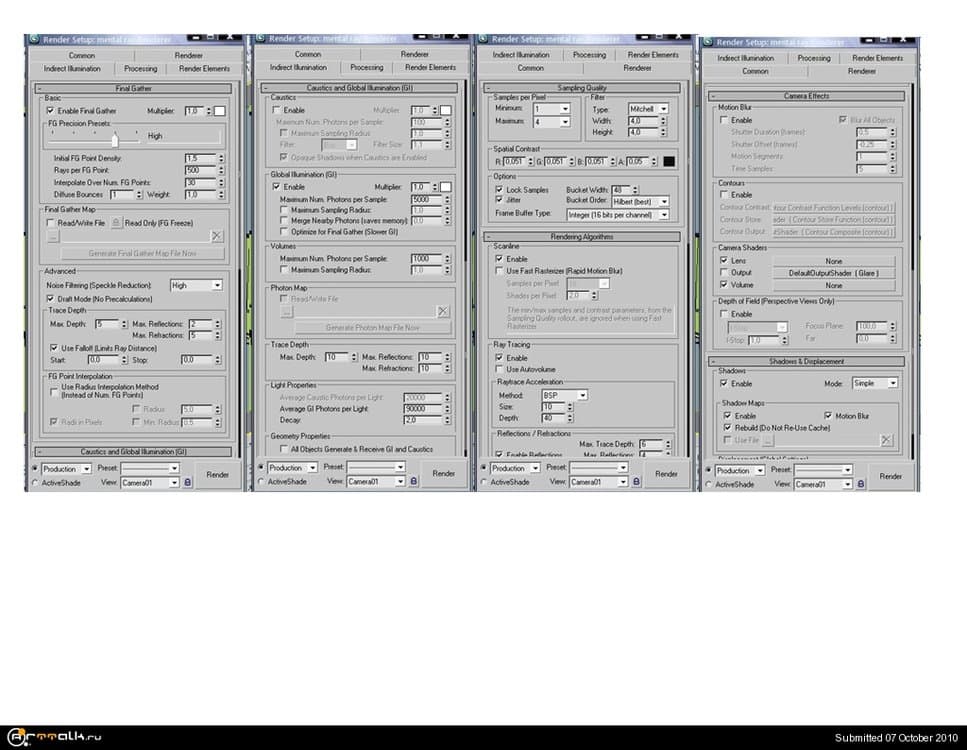Clear the Final Gather Map file path
Viewport: 967px width, 750px height.
pyautogui.click(x=216, y=235)
